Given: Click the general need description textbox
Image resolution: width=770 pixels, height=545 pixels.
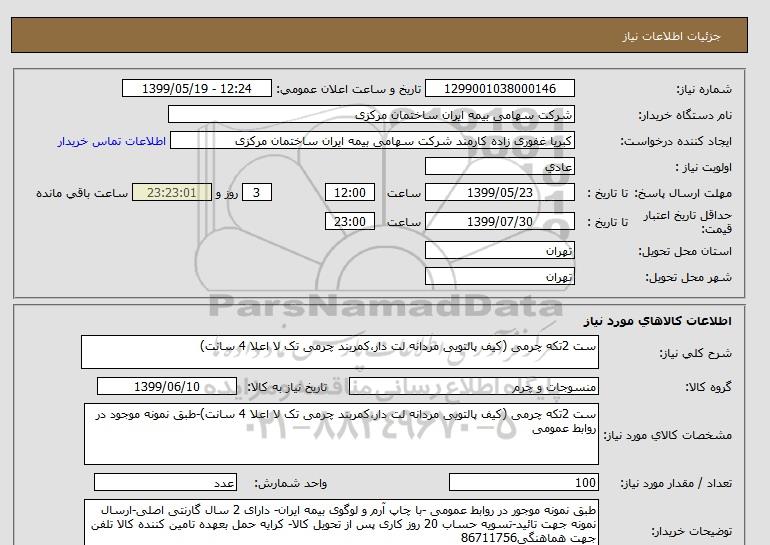Looking at the screenshot, I should (340, 352).
